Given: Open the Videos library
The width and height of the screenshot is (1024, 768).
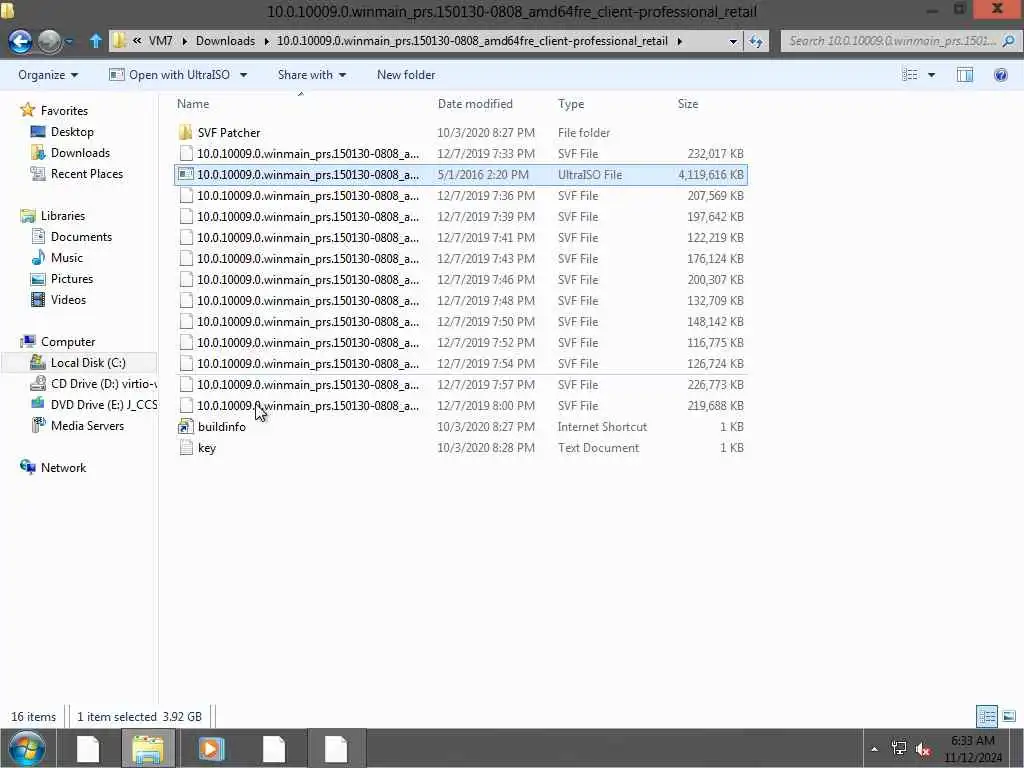Looking at the screenshot, I should click(69, 299).
